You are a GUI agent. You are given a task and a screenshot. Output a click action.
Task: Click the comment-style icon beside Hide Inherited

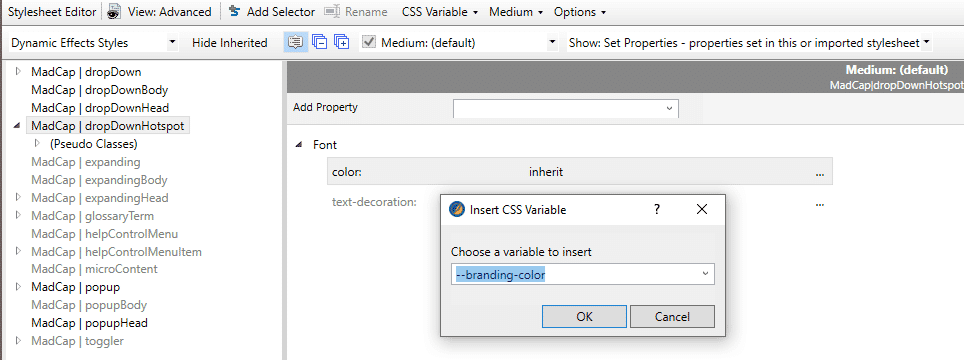click(296, 42)
